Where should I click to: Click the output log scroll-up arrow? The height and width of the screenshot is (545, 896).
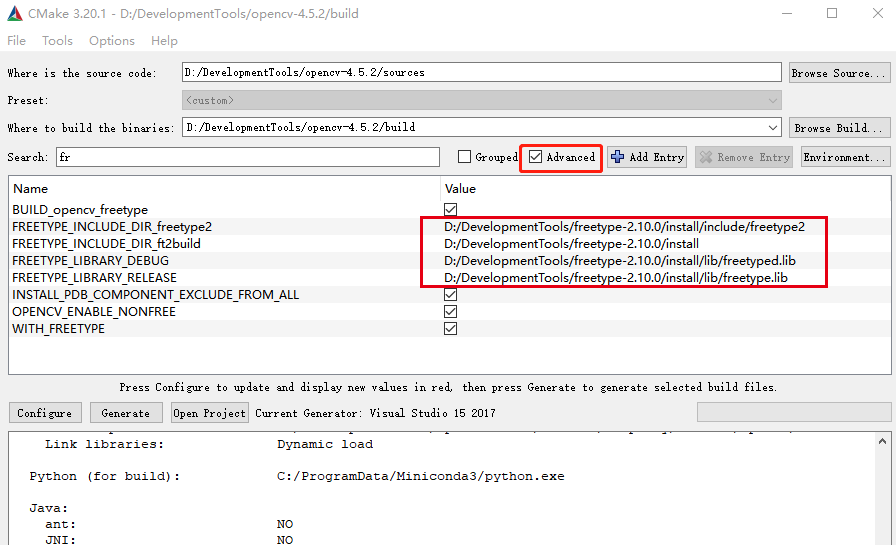tap(882, 441)
